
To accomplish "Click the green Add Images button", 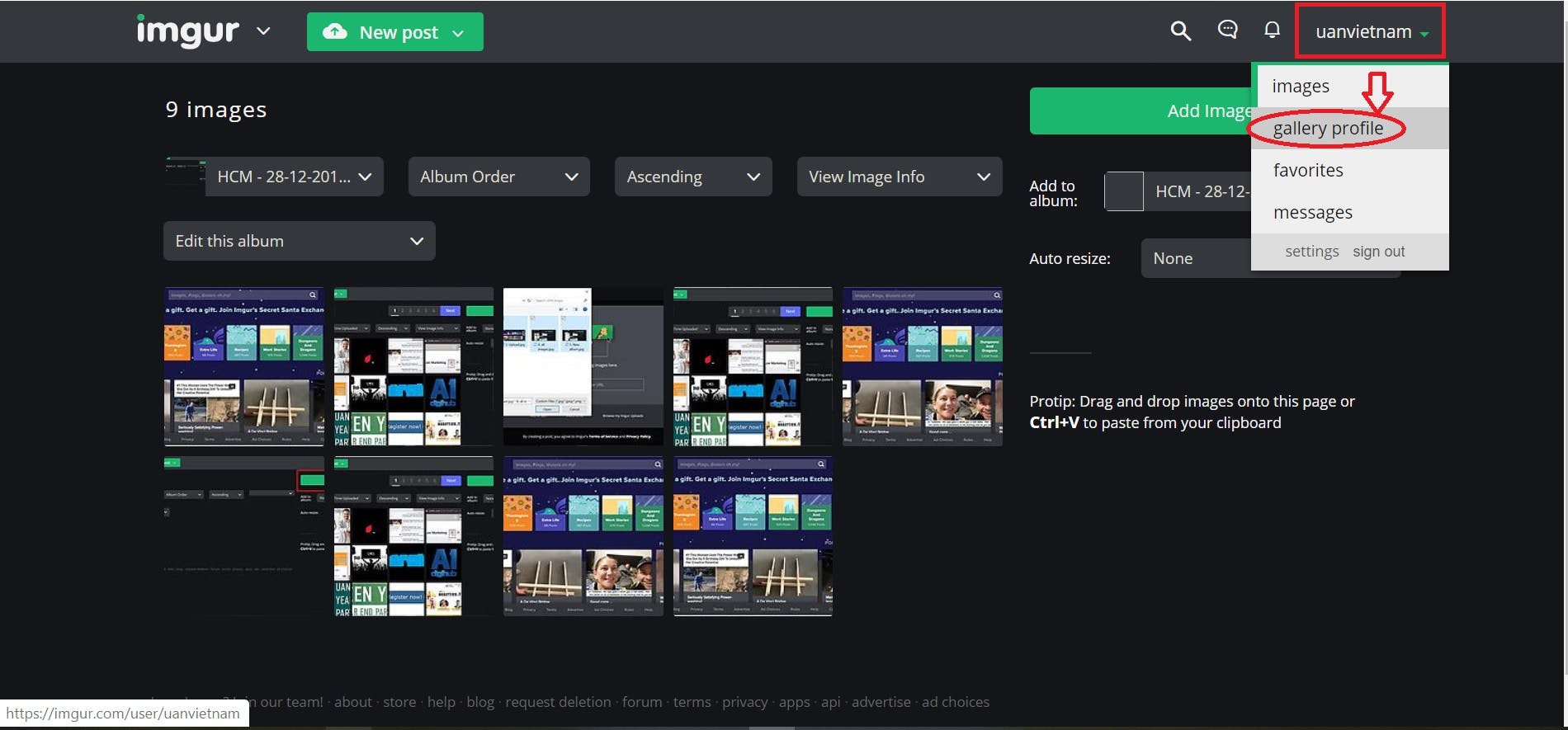I will click(x=1141, y=111).
